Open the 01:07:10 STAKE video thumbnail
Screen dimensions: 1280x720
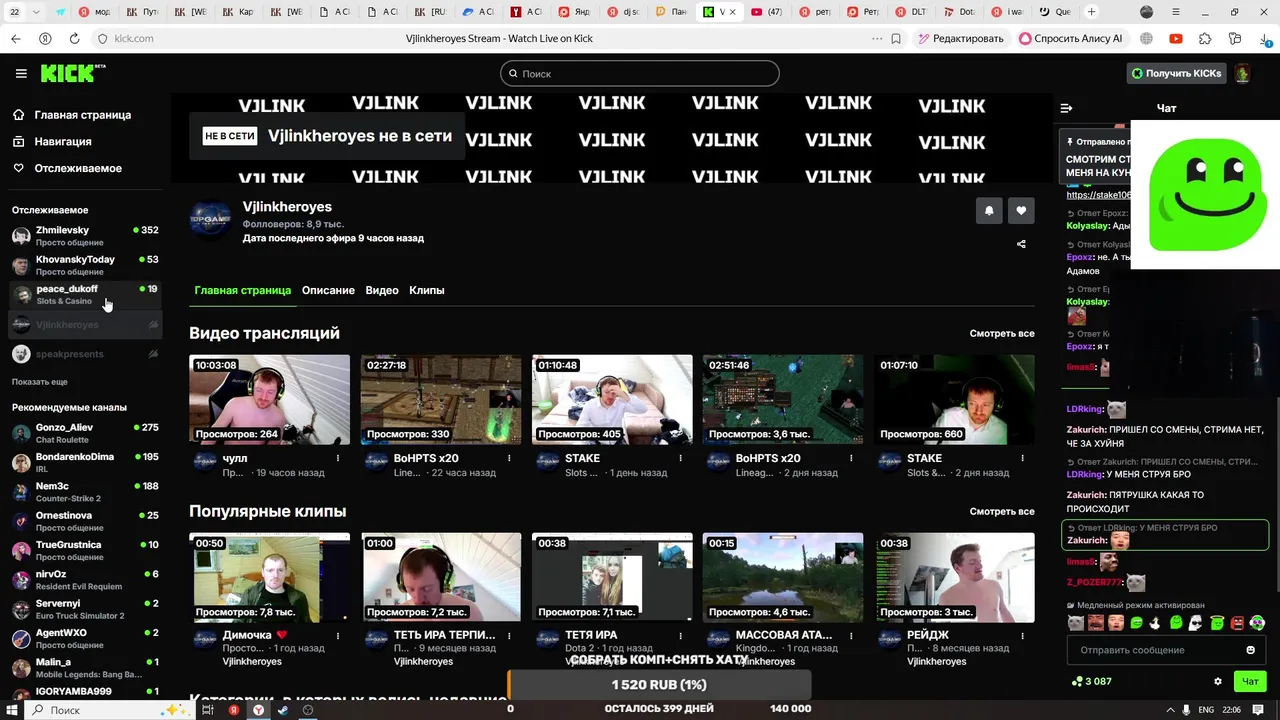[954, 399]
